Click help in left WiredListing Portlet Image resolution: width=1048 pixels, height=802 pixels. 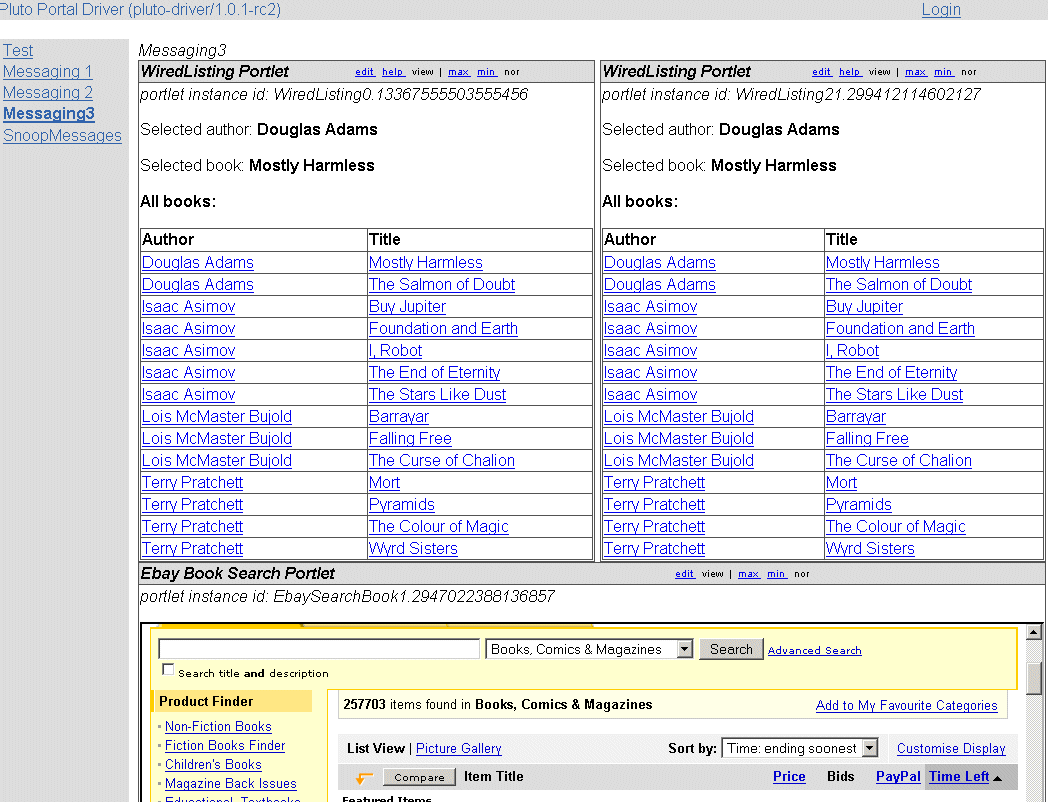[x=392, y=72]
